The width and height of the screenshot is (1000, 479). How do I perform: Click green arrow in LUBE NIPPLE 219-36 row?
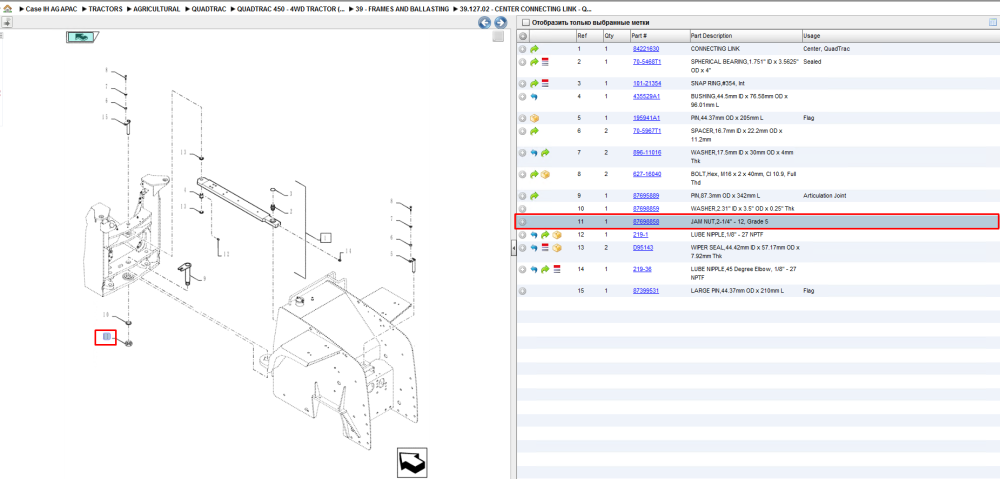[x=545, y=269]
